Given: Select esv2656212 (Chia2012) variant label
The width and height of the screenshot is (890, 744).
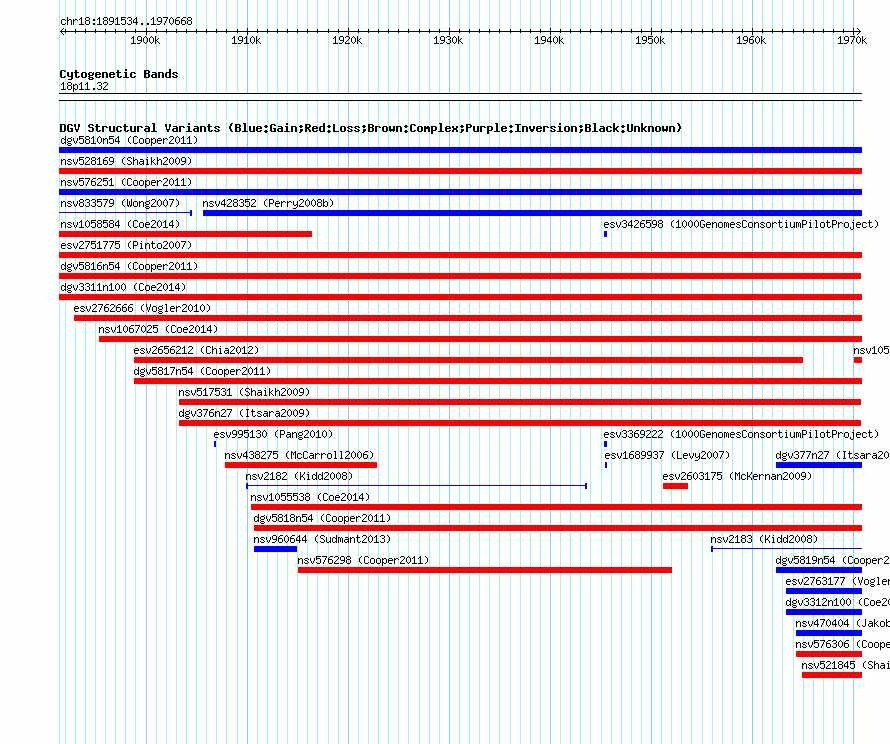Looking at the screenshot, I should tap(196, 350).
